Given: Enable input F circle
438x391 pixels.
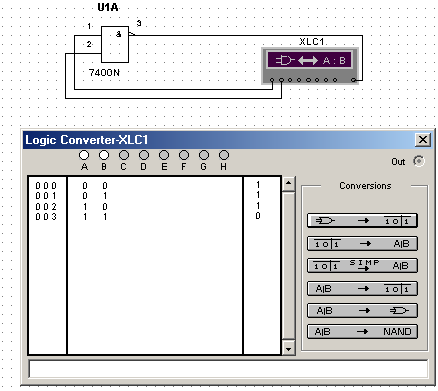Looking at the screenshot, I should click(184, 155).
